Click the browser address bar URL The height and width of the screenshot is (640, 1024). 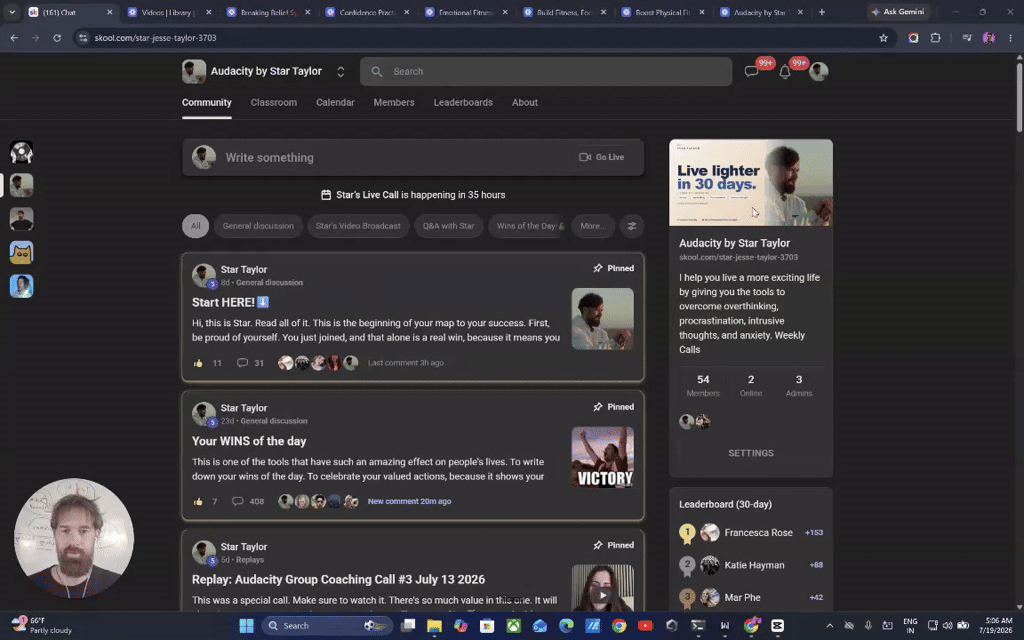click(x=155, y=38)
